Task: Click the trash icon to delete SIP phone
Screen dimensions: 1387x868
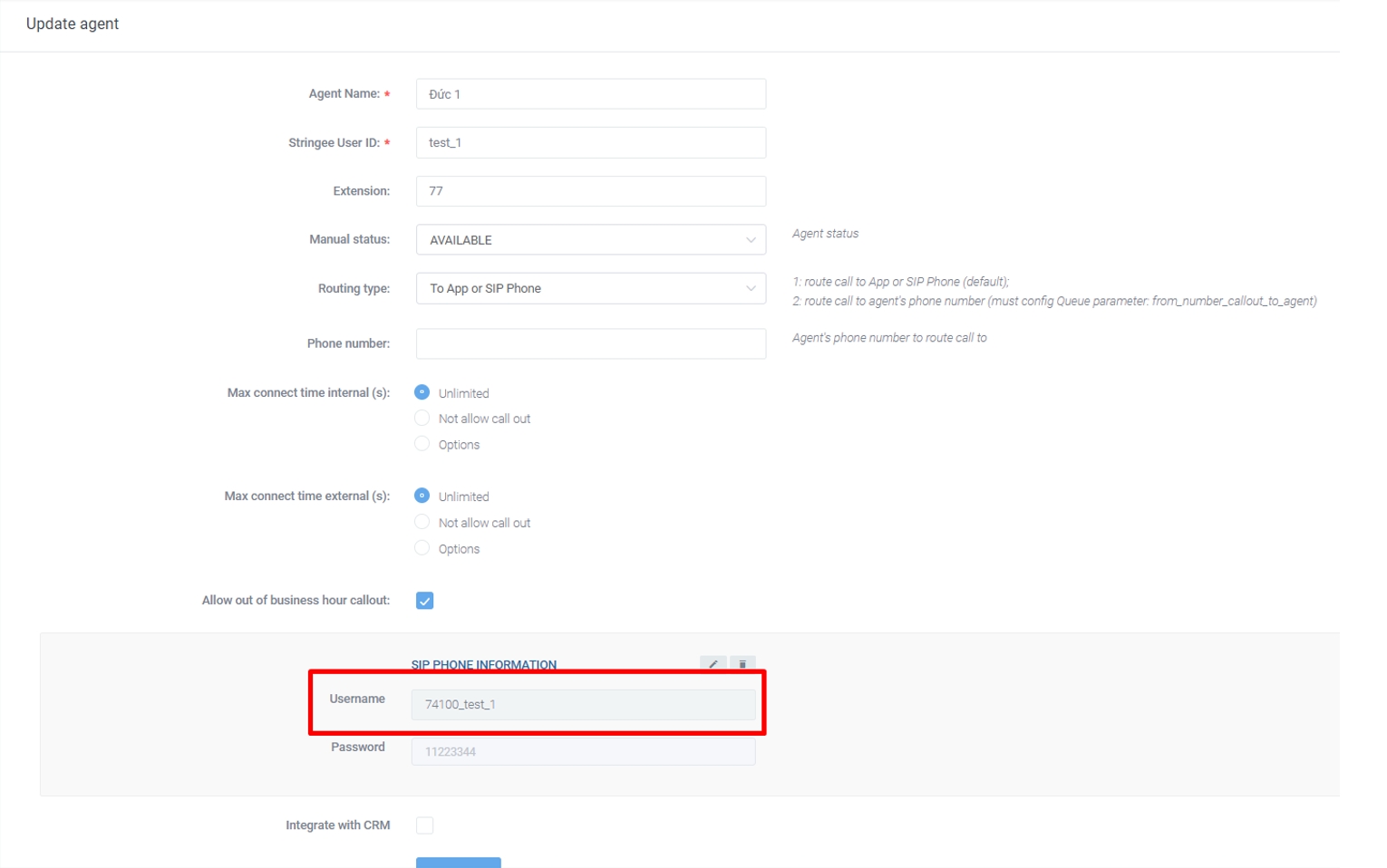Action: [x=742, y=663]
